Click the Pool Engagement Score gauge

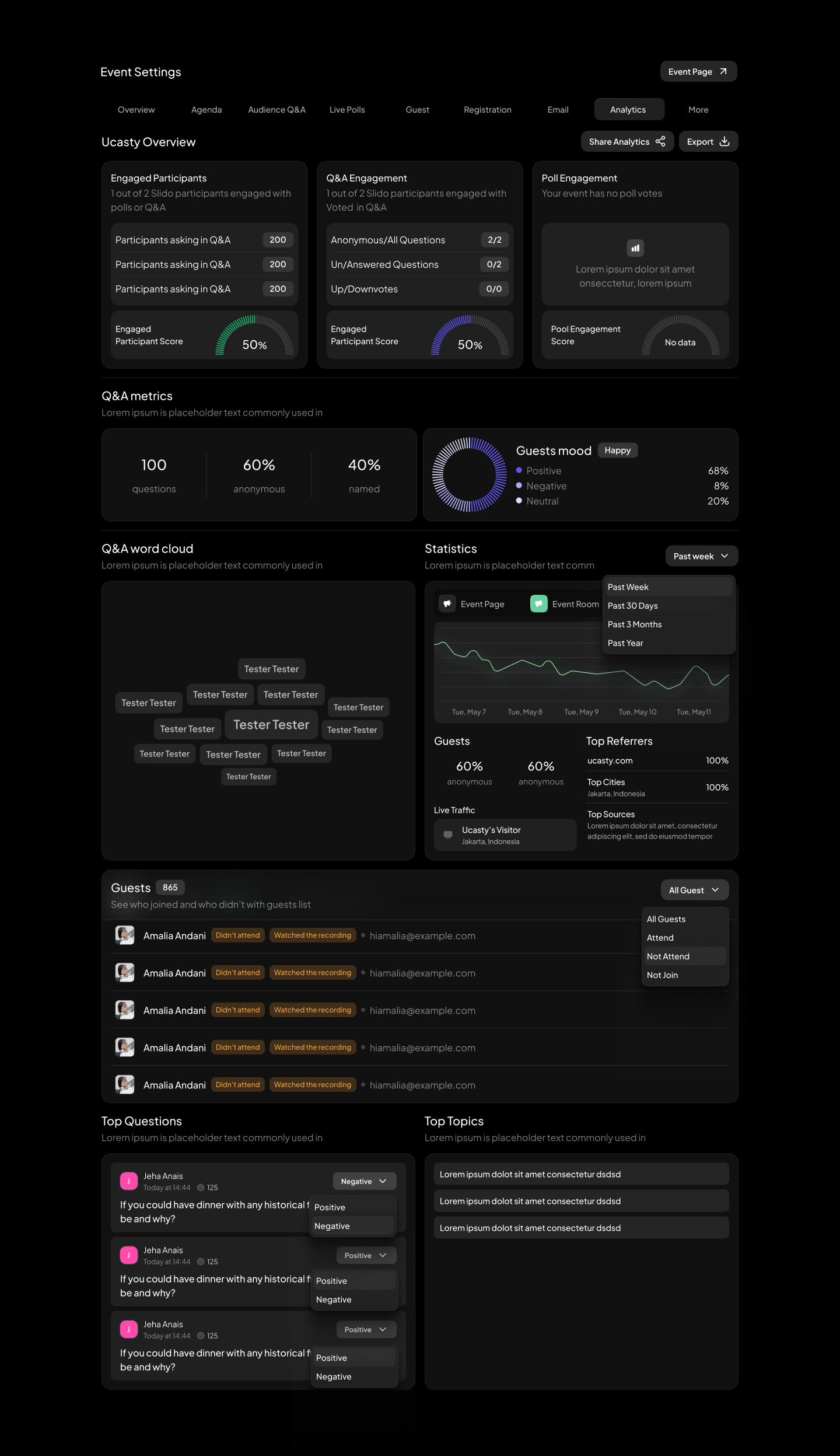coord(680,335)
